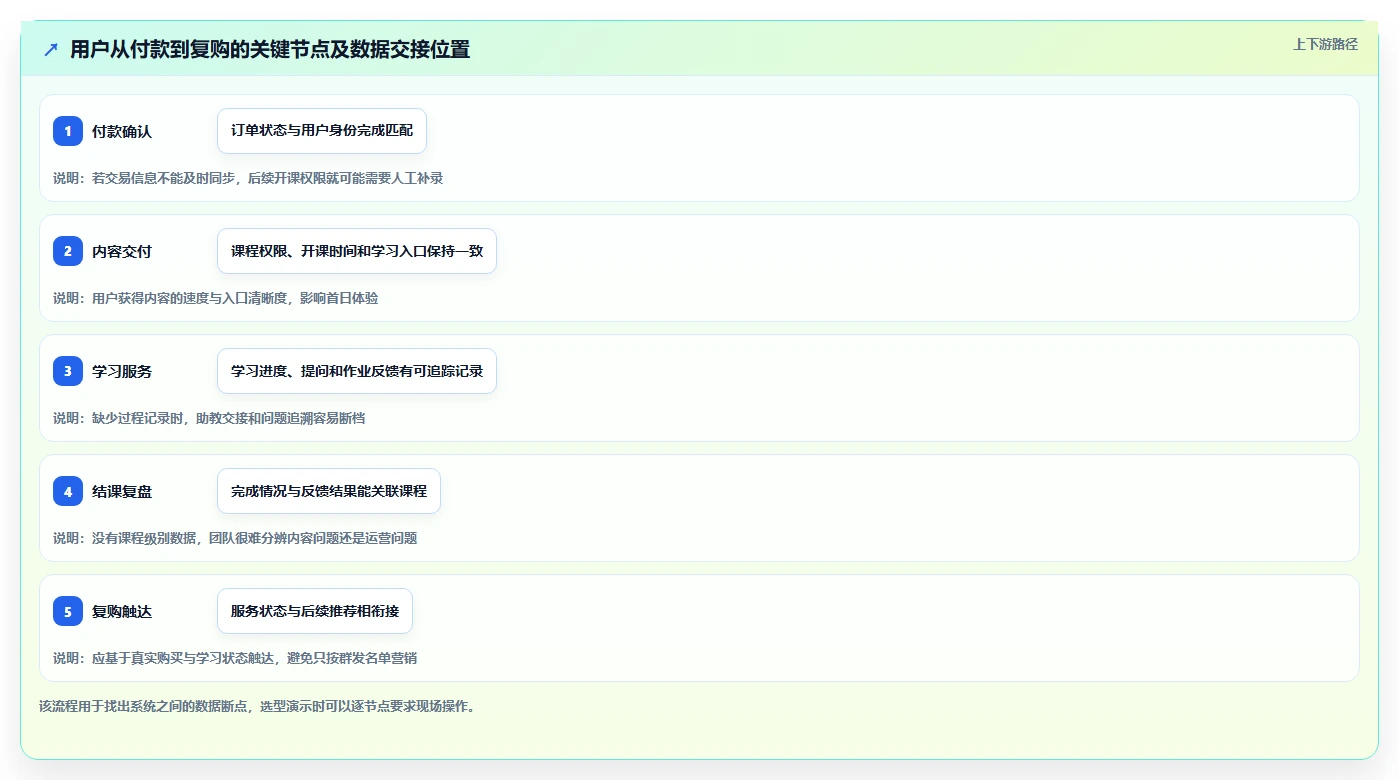Click the step 2 number badge
The width and height of the screenshot is (1399, 780).
[x=68, y=251]
